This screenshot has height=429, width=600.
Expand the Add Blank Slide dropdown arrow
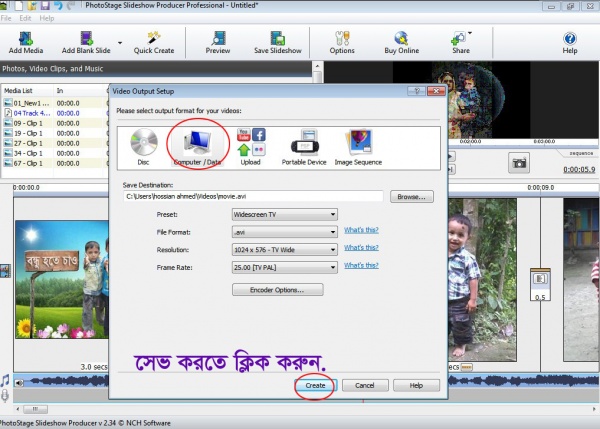(120, 43)
